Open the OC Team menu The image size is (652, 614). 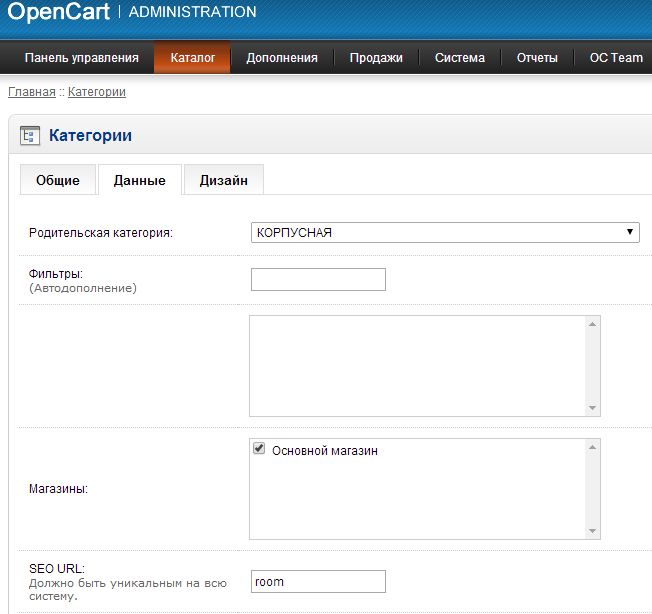[615, 58]
